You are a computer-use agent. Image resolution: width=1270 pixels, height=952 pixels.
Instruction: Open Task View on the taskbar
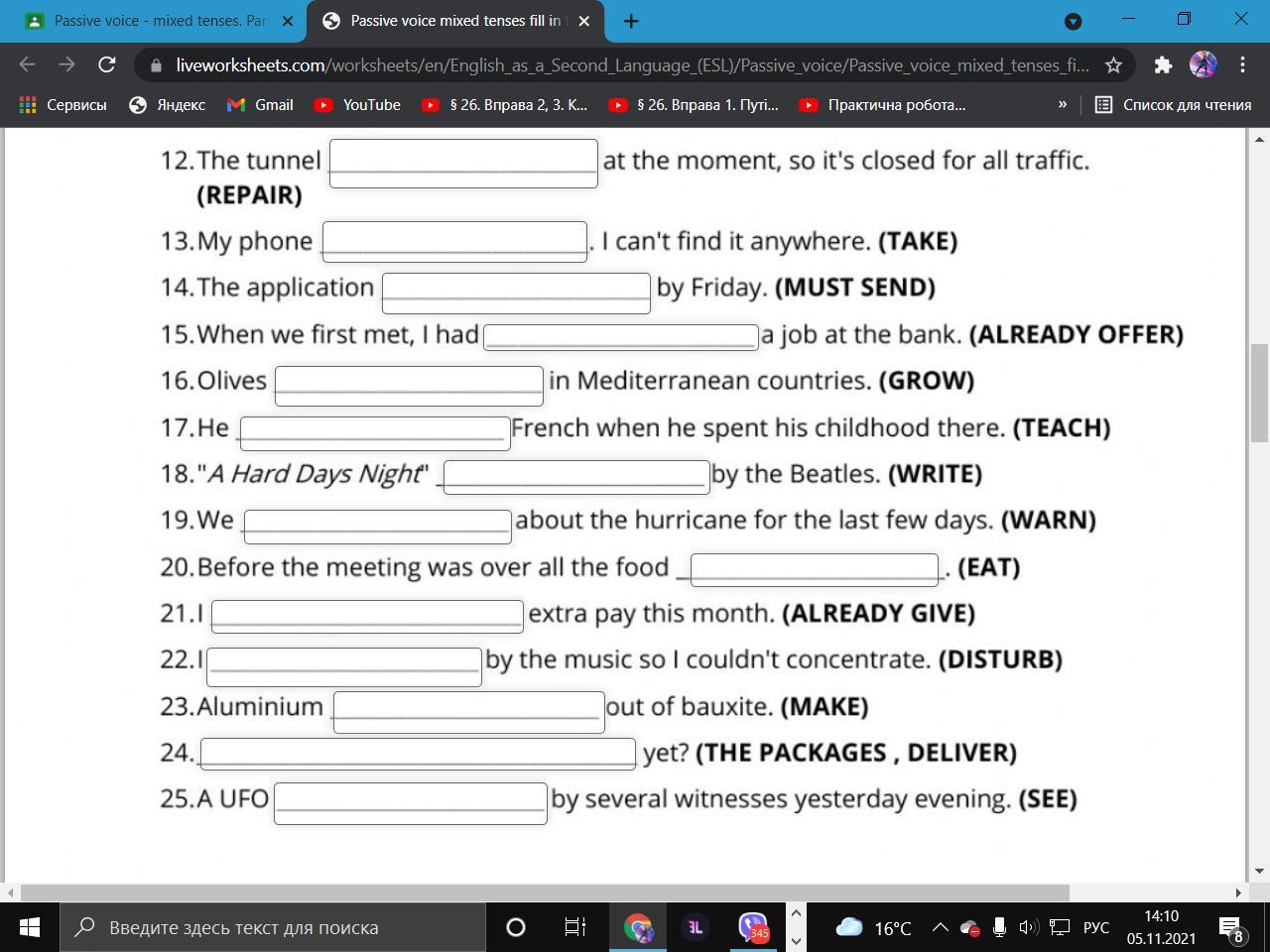(575, 927)
